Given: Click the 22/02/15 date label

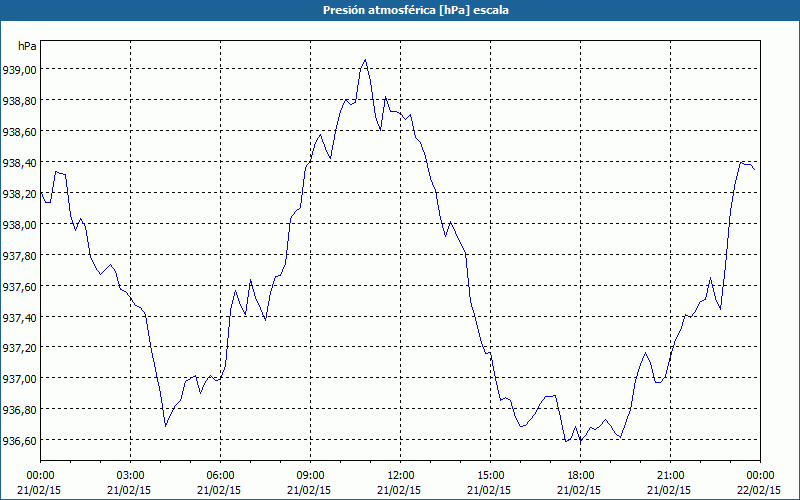Looking at the screenshot, I should (760, 490).
